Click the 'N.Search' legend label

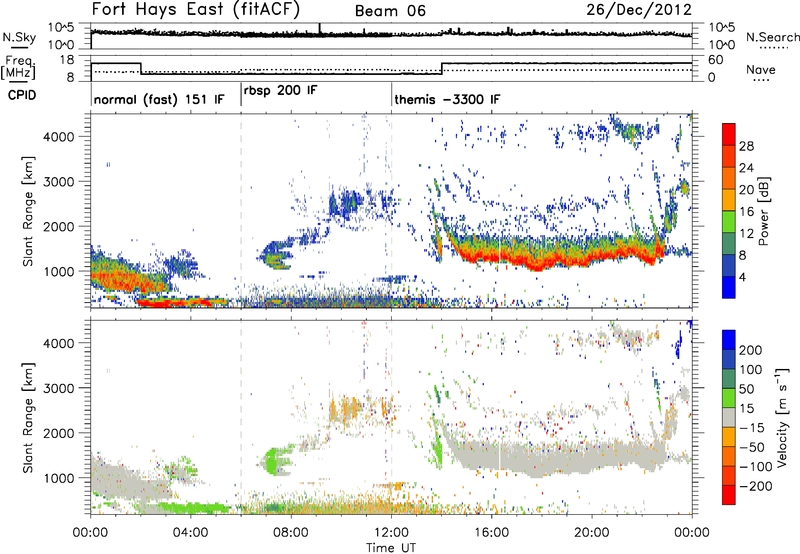point(772,37)
